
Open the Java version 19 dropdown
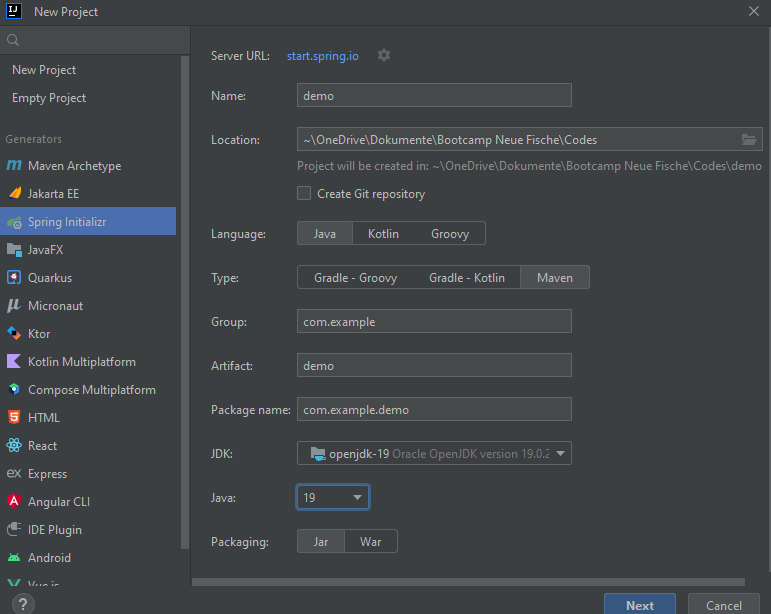[333, 497]
